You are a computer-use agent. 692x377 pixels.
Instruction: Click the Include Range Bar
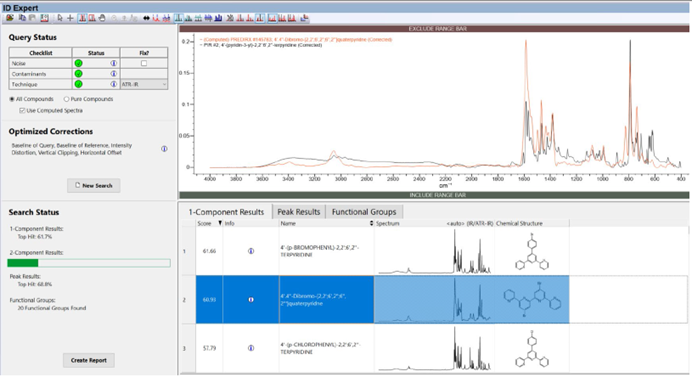(434, 195)
